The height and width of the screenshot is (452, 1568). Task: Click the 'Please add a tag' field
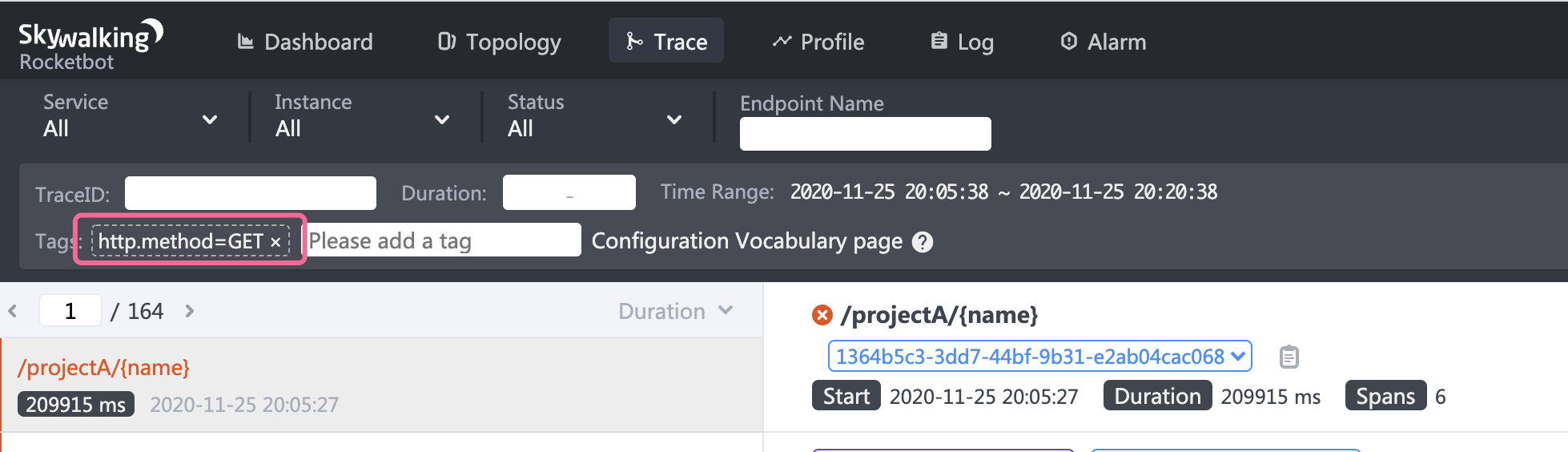pos(443,240)
